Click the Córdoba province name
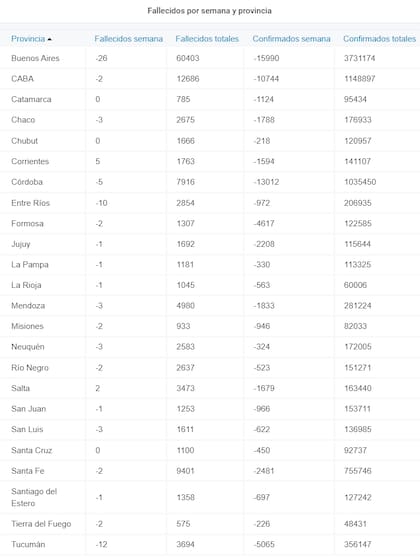Image resolution: width=420 pixels, height=558 pixels. click(x=27, y=182)
